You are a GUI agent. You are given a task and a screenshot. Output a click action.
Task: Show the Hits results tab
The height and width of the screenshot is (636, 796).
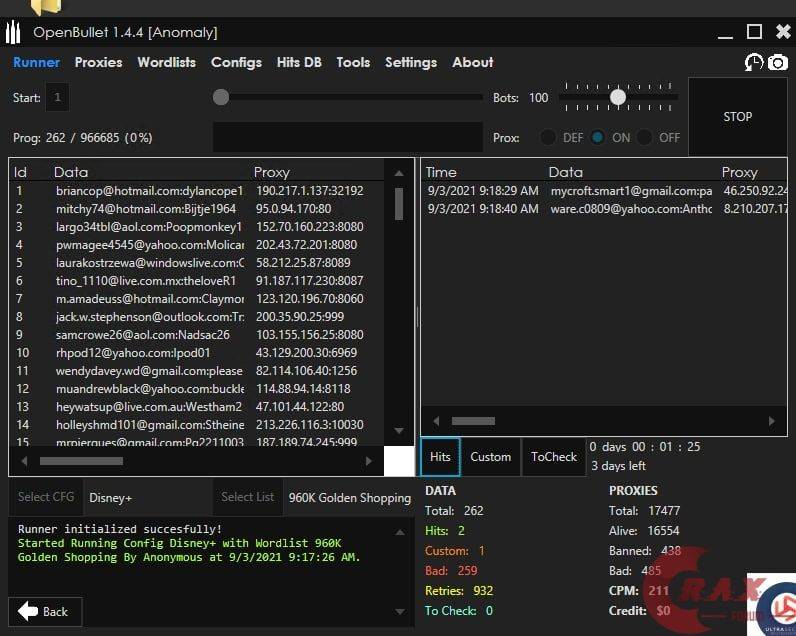[x=440, y=457]
